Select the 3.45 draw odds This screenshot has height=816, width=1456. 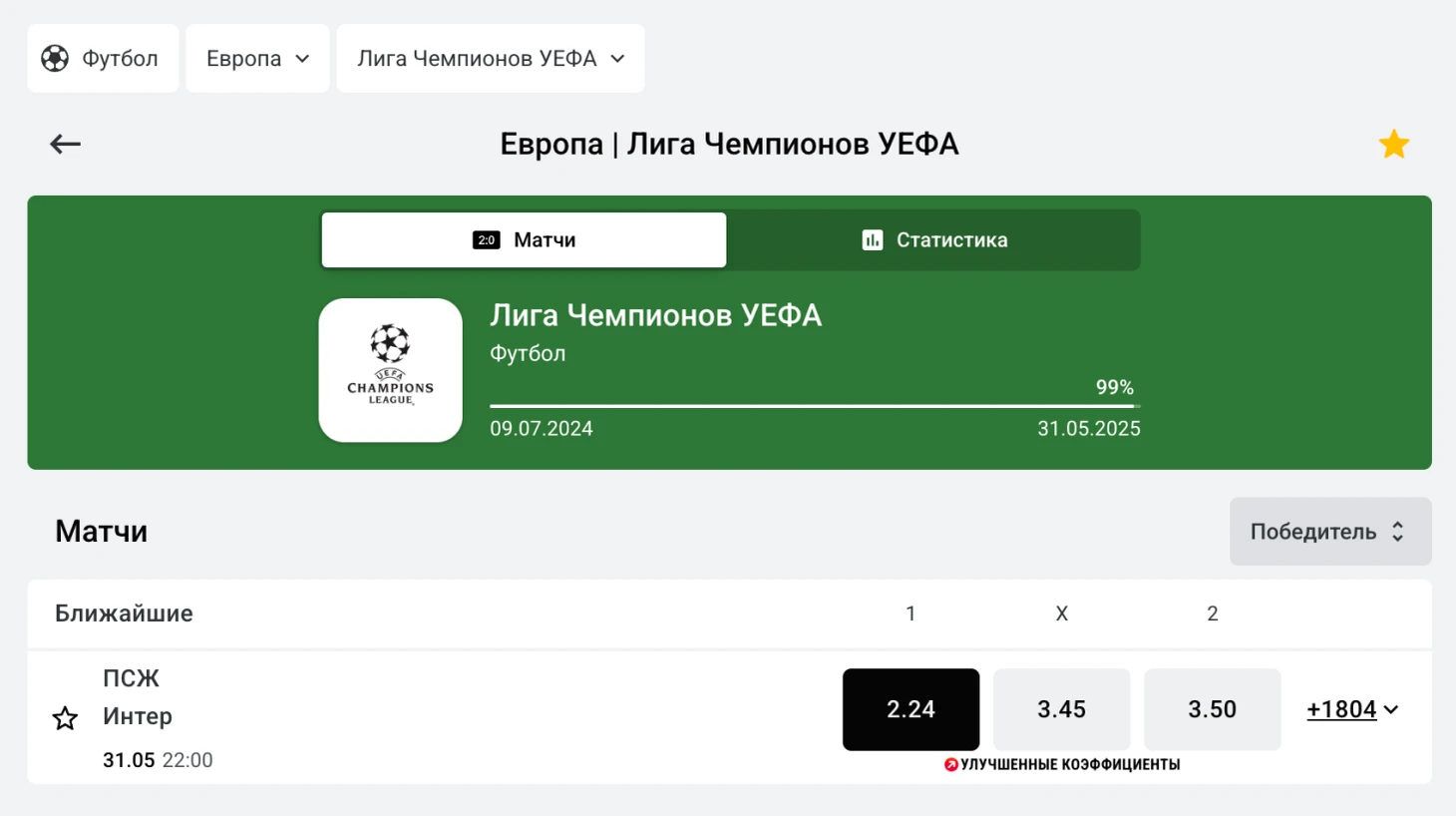click(x=1061, y=709)
